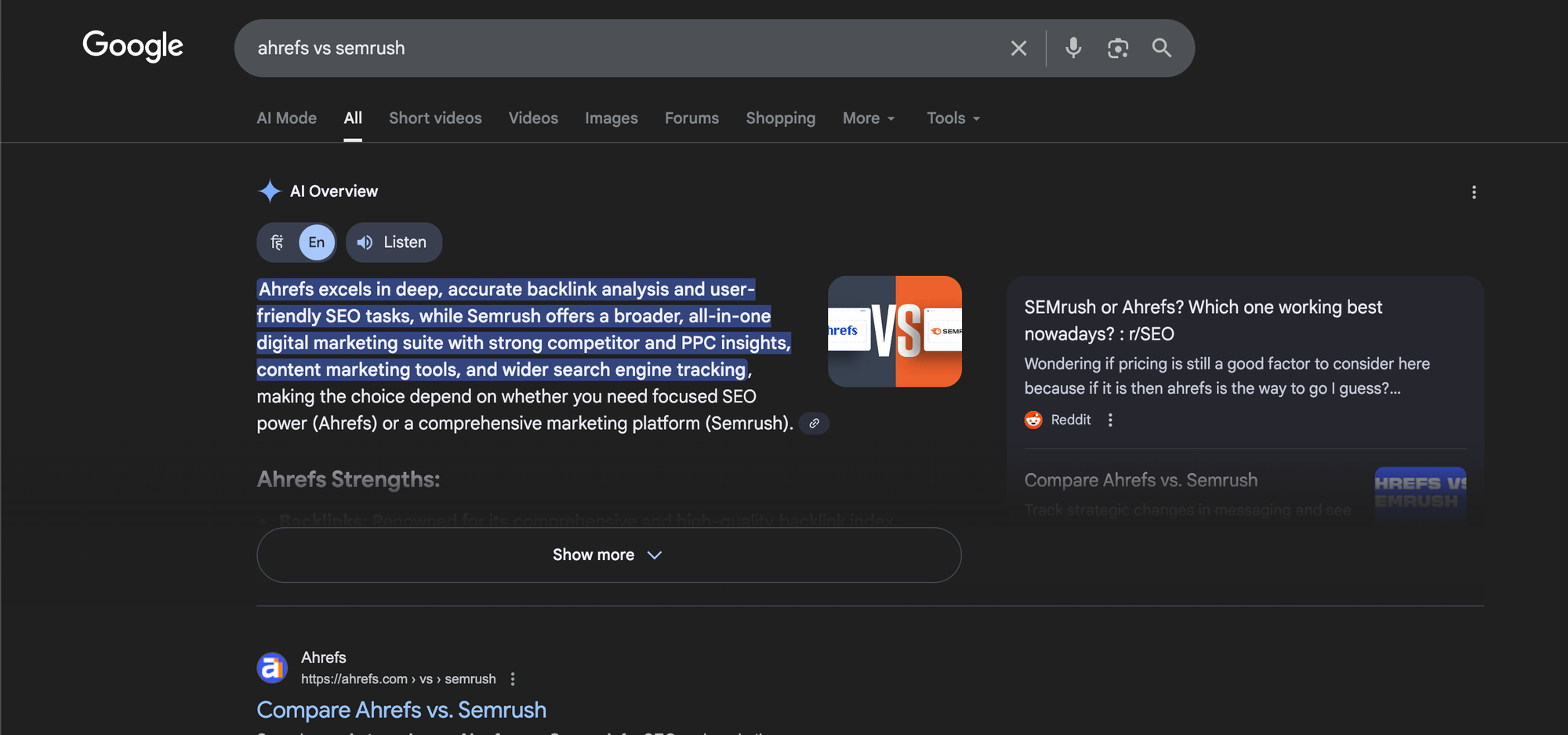This screenshot has width=1568, height=735.
Task: Open AI Overview three-dot options menu
Action: pos(1473,192)
